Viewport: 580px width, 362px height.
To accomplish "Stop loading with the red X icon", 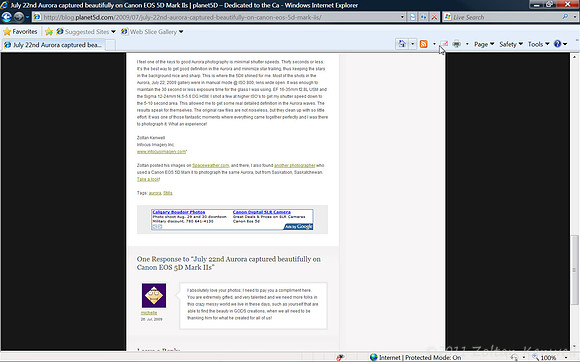I will (434, 17).
